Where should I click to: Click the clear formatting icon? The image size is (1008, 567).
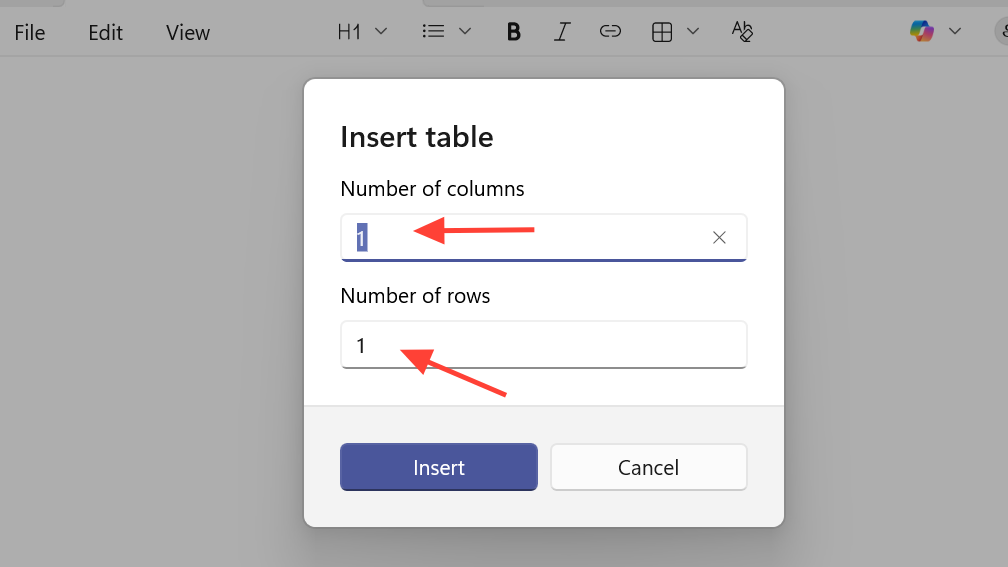[x=742, y=31]
